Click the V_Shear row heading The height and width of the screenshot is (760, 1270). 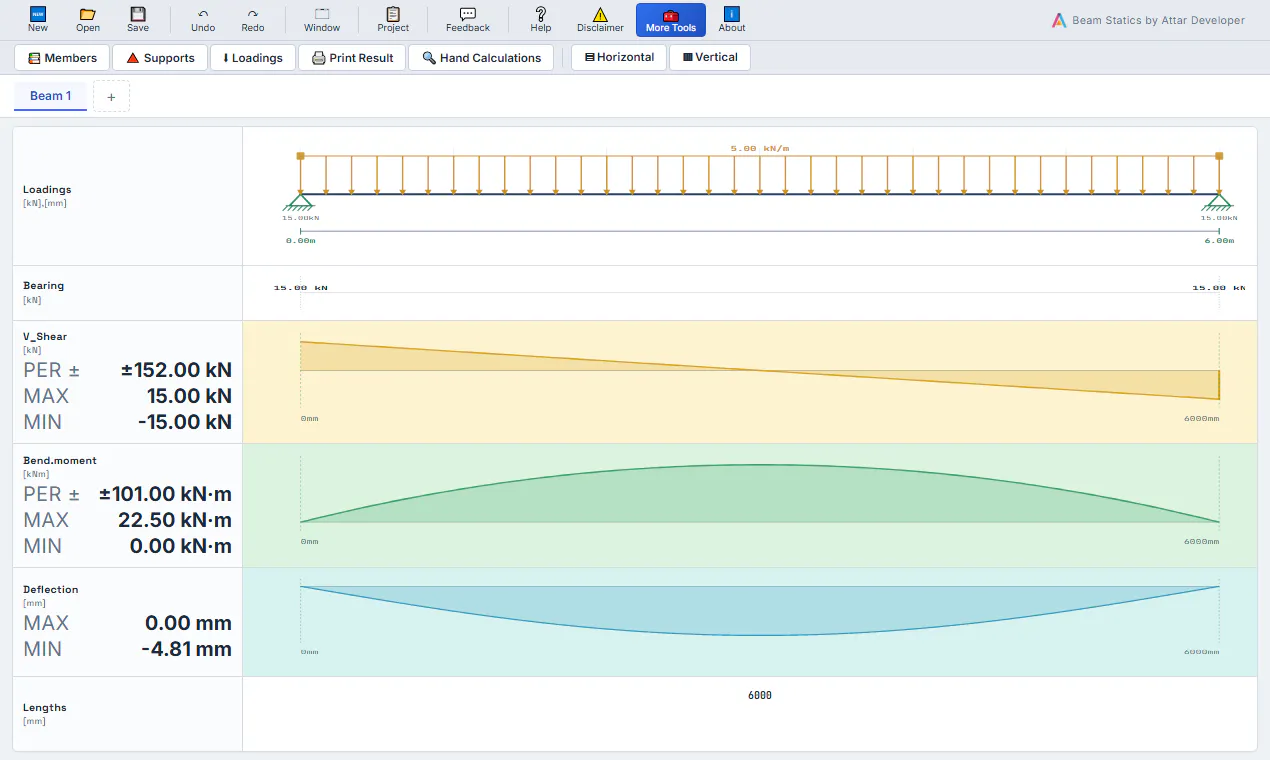click(45, 337)
